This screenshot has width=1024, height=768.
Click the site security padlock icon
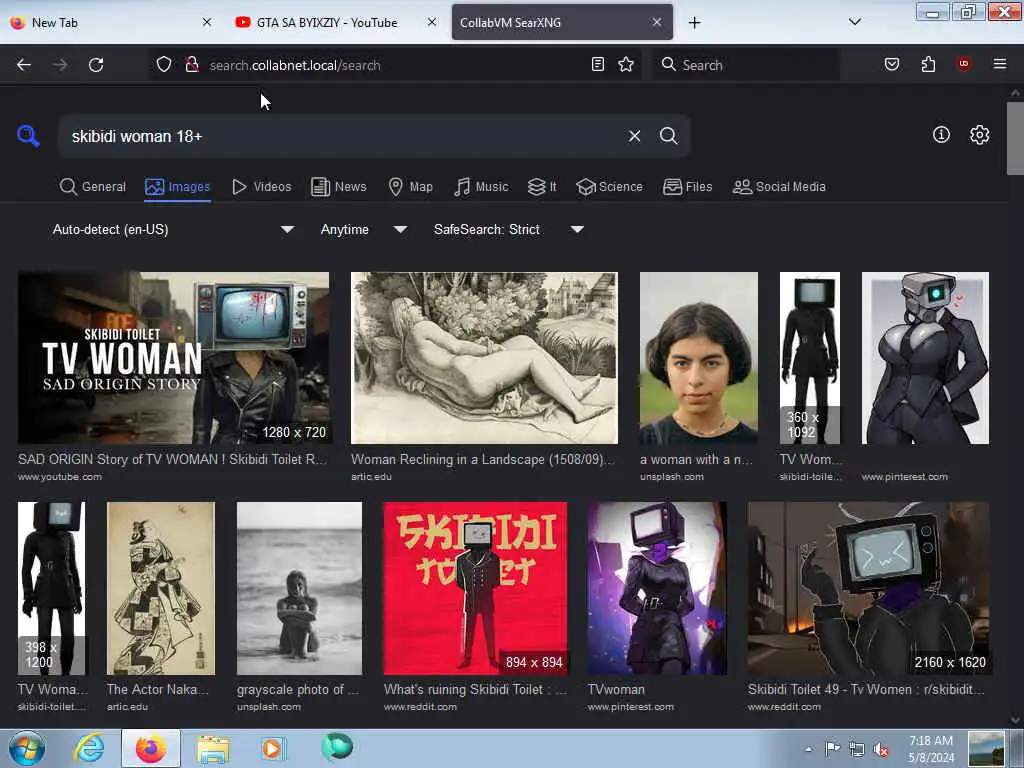(191, 64)
